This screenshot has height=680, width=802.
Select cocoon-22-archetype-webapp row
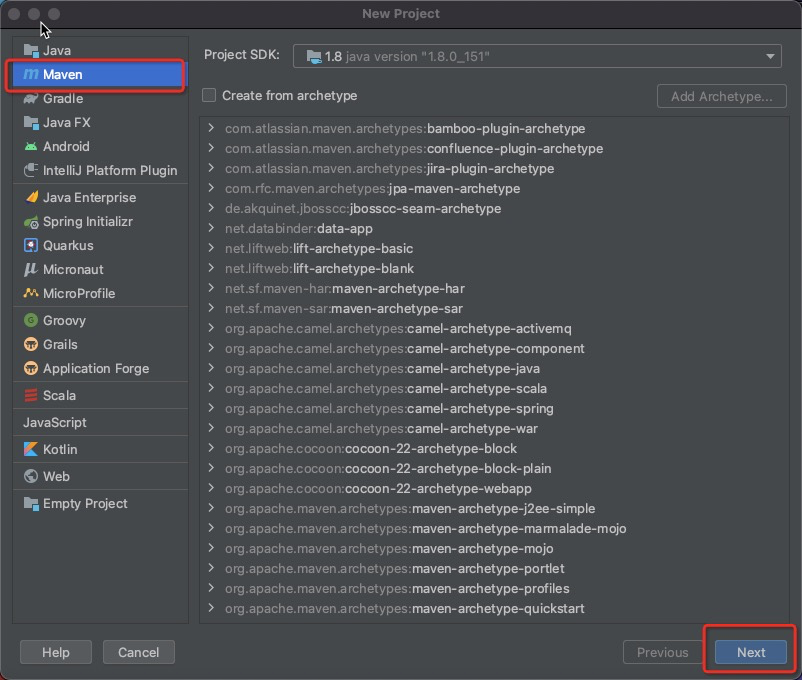click(x=494, y=488)
